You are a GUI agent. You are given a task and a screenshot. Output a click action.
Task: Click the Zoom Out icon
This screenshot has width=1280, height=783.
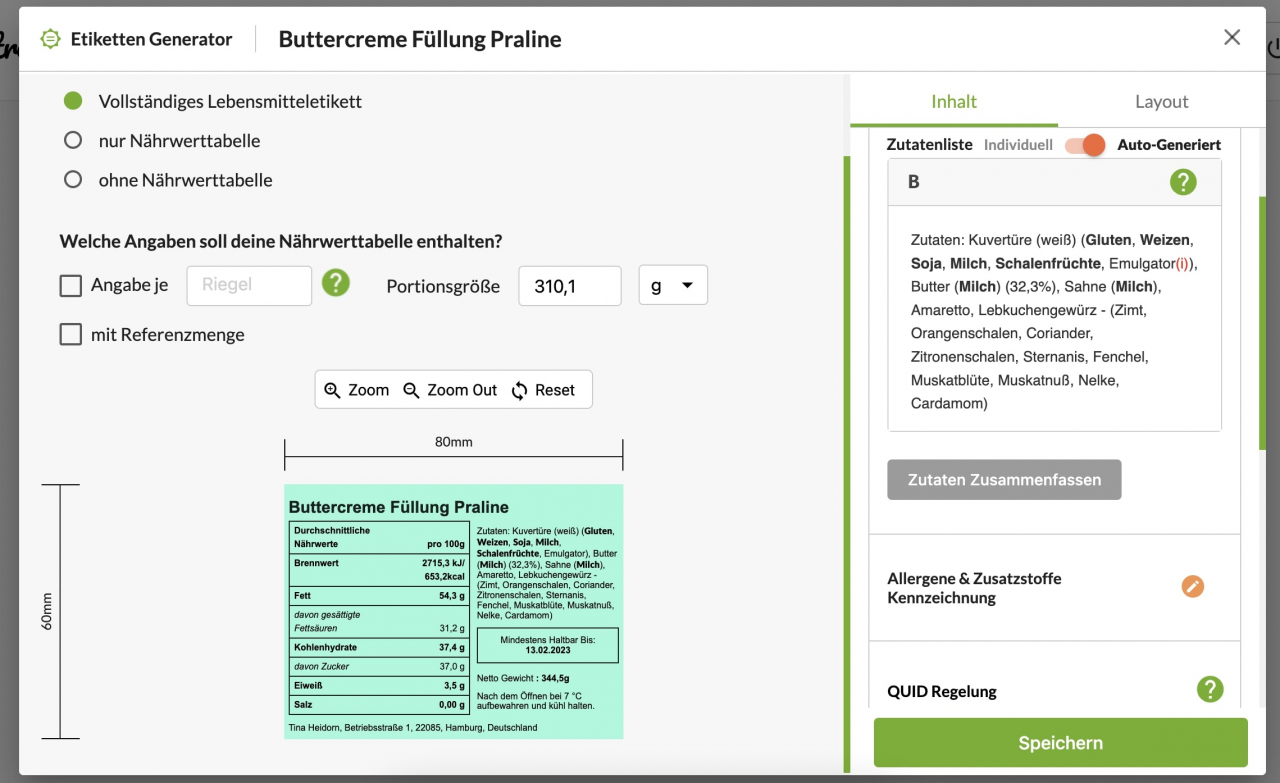411,390
